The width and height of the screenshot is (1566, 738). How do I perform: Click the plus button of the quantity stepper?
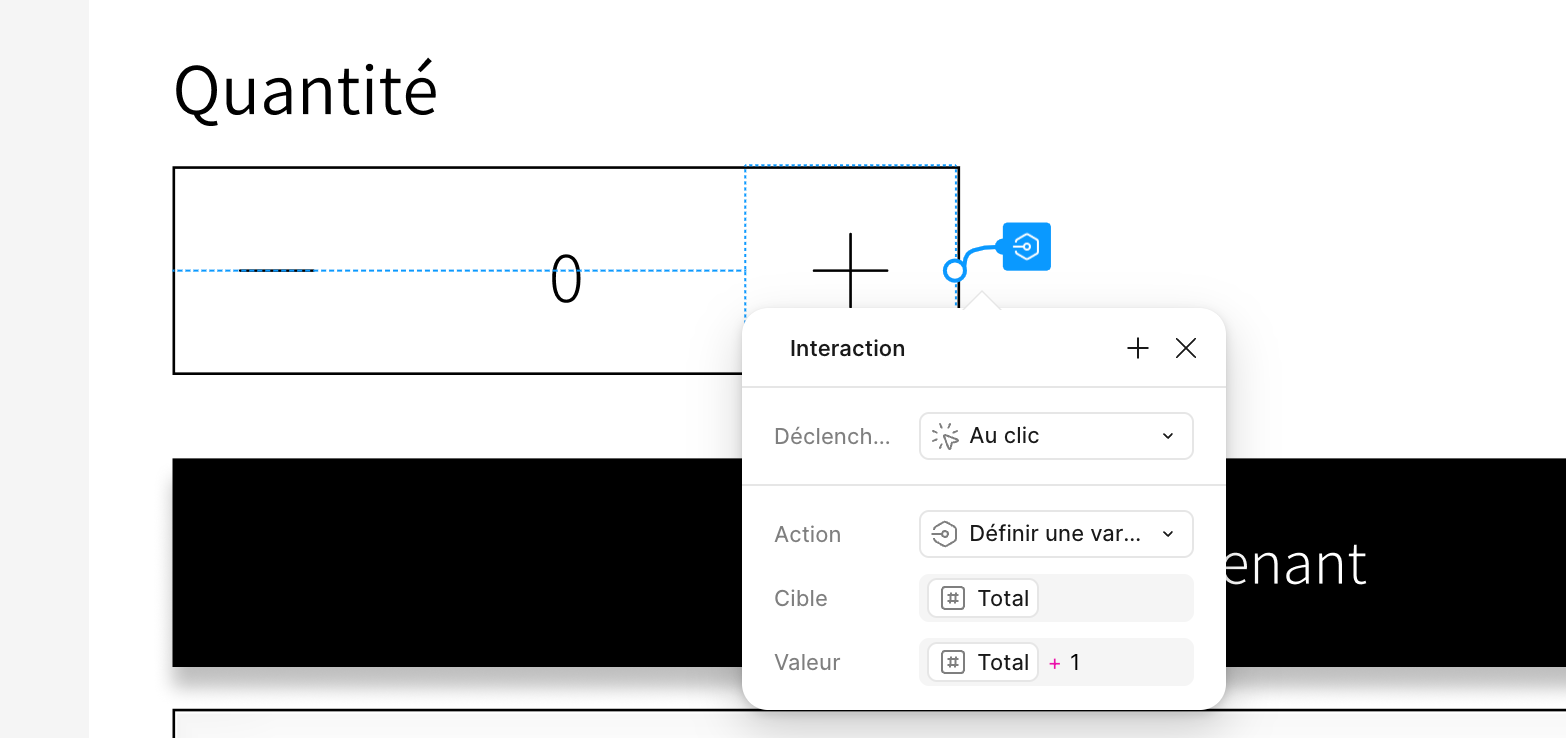[x=849, y=270]
